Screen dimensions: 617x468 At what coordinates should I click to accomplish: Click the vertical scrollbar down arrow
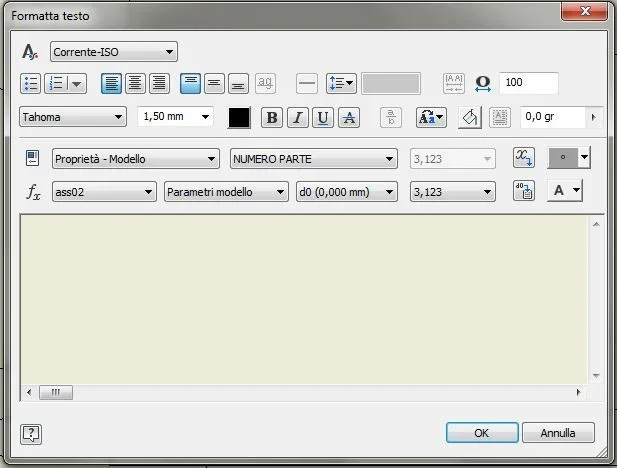(596, 376)
